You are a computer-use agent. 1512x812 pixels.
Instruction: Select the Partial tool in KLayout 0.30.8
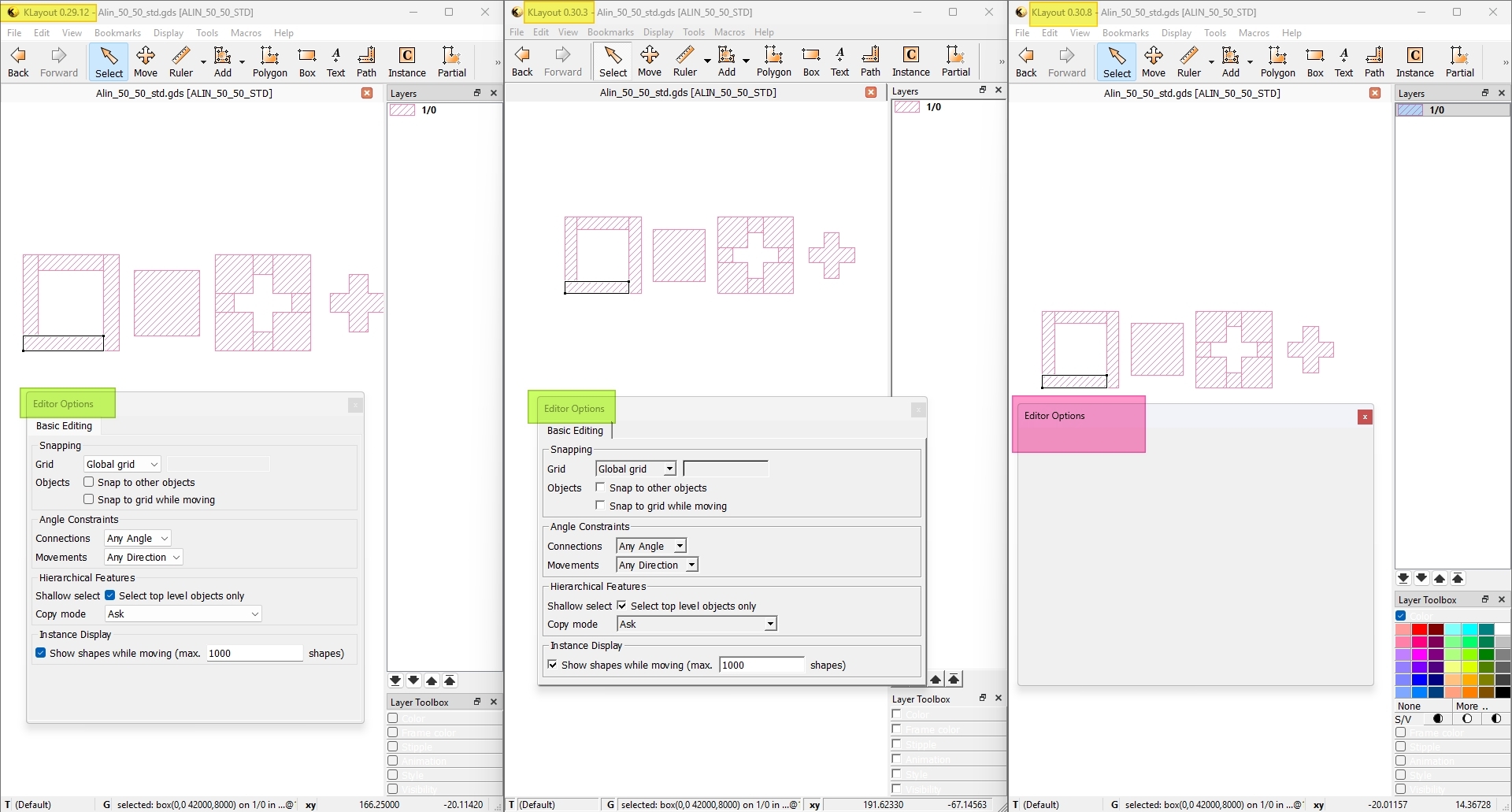[1459, 61]
